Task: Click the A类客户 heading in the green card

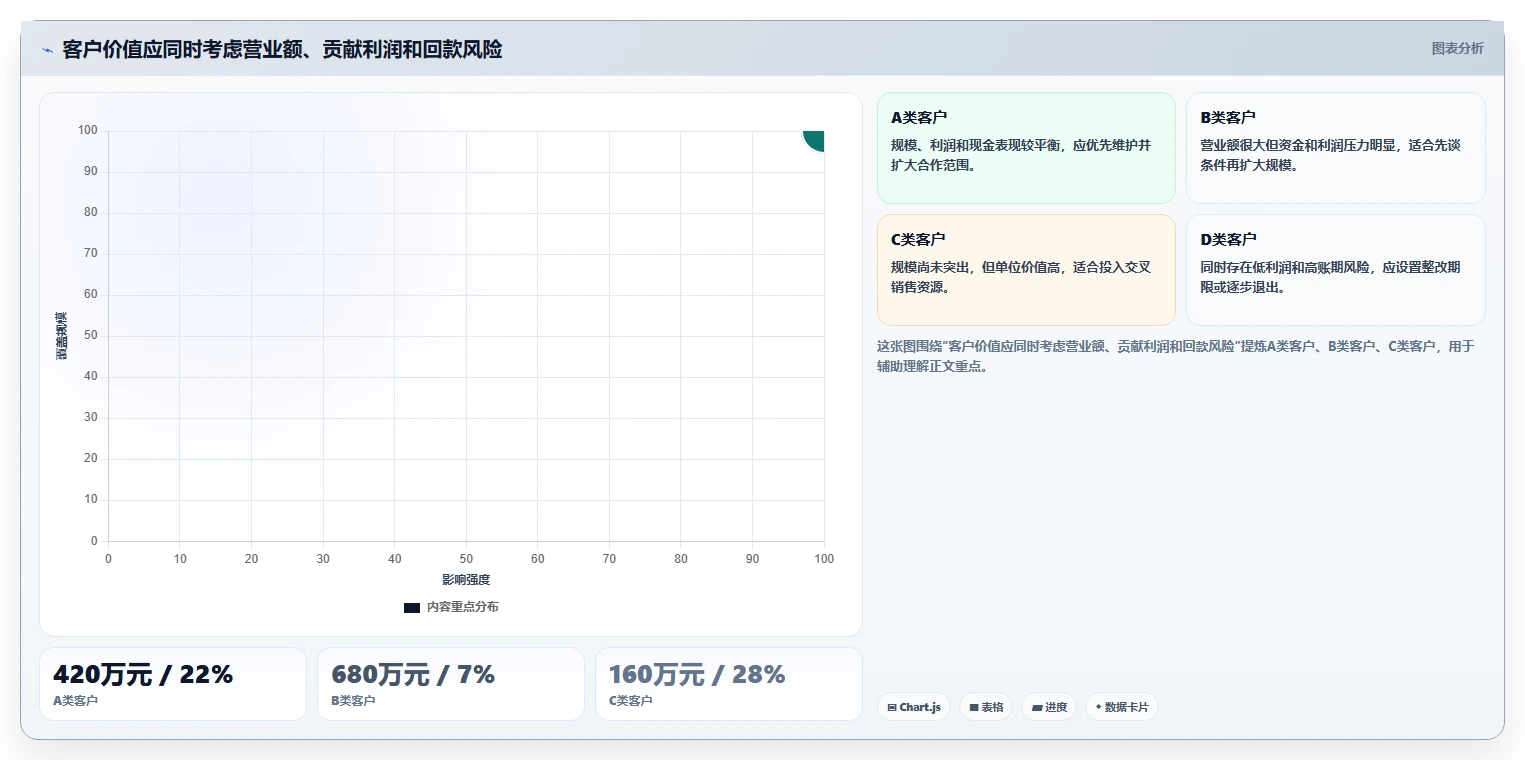Action: point(919,117)
